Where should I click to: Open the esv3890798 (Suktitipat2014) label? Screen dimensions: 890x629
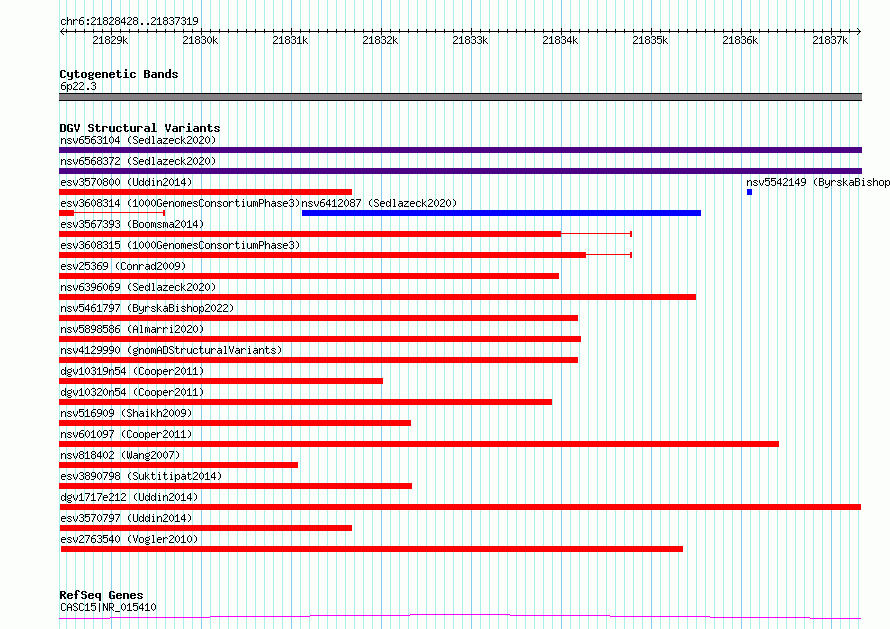click(x=141, y=476)
